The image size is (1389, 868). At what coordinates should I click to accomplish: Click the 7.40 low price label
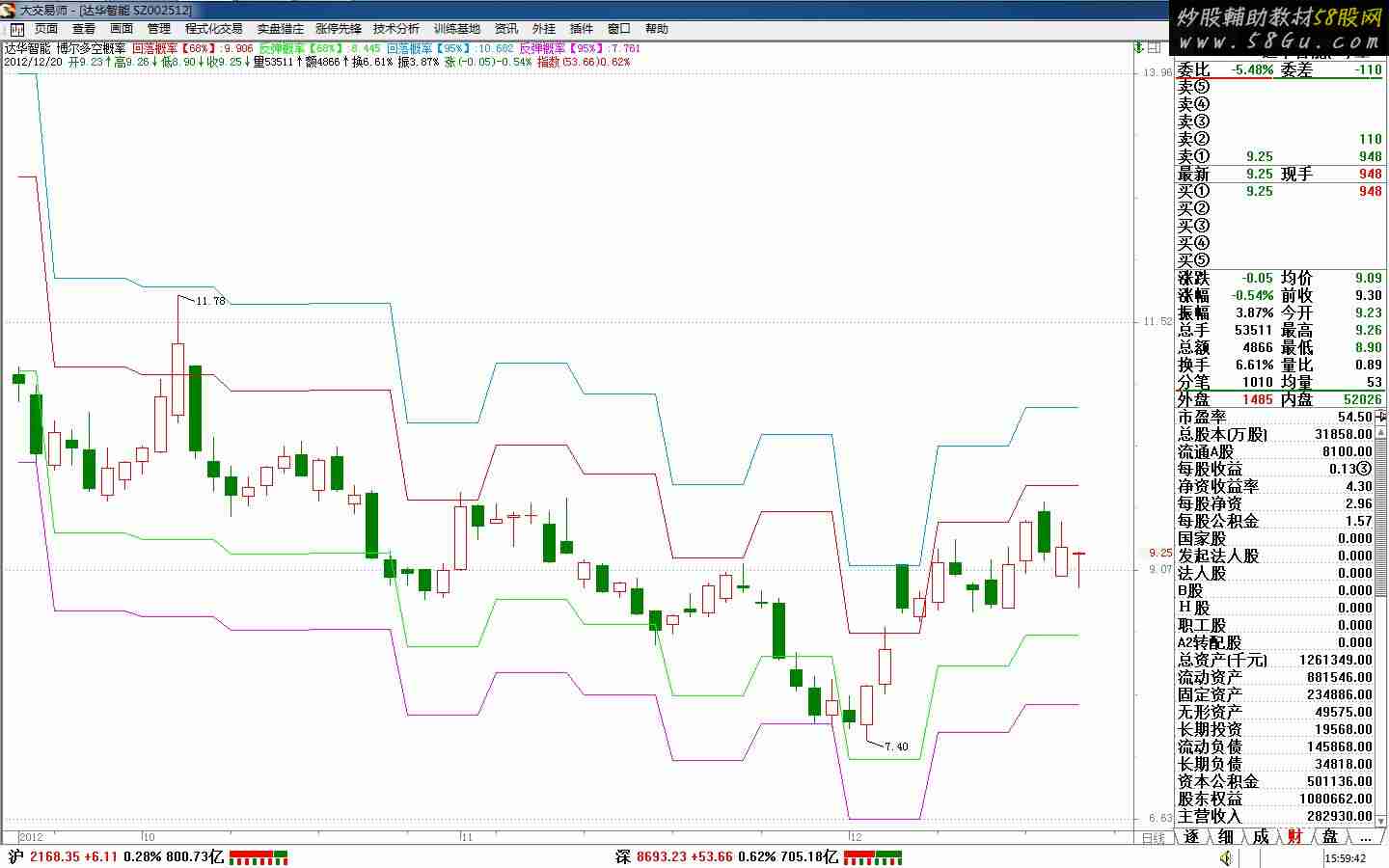(896, 746)
